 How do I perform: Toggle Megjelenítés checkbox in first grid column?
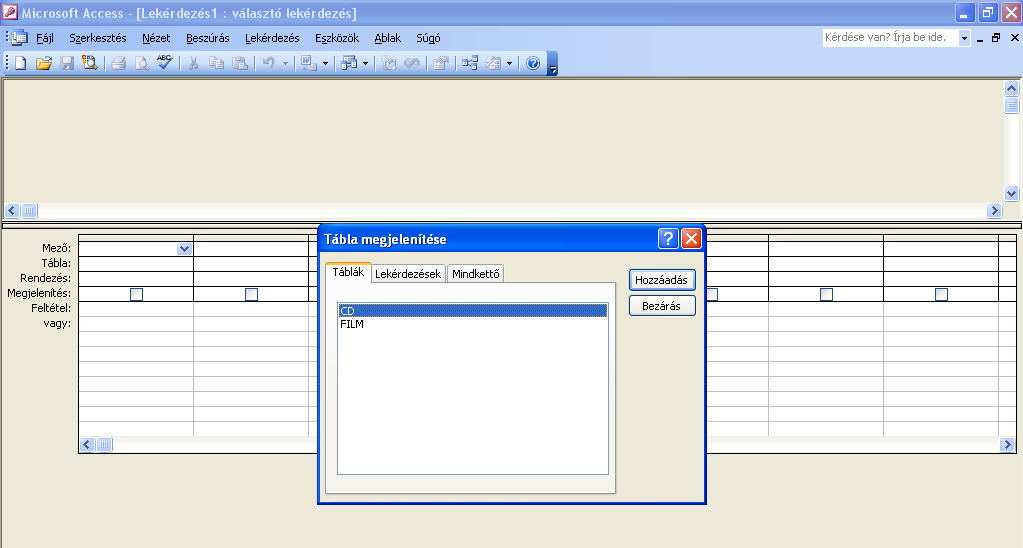tap(136, 294)
